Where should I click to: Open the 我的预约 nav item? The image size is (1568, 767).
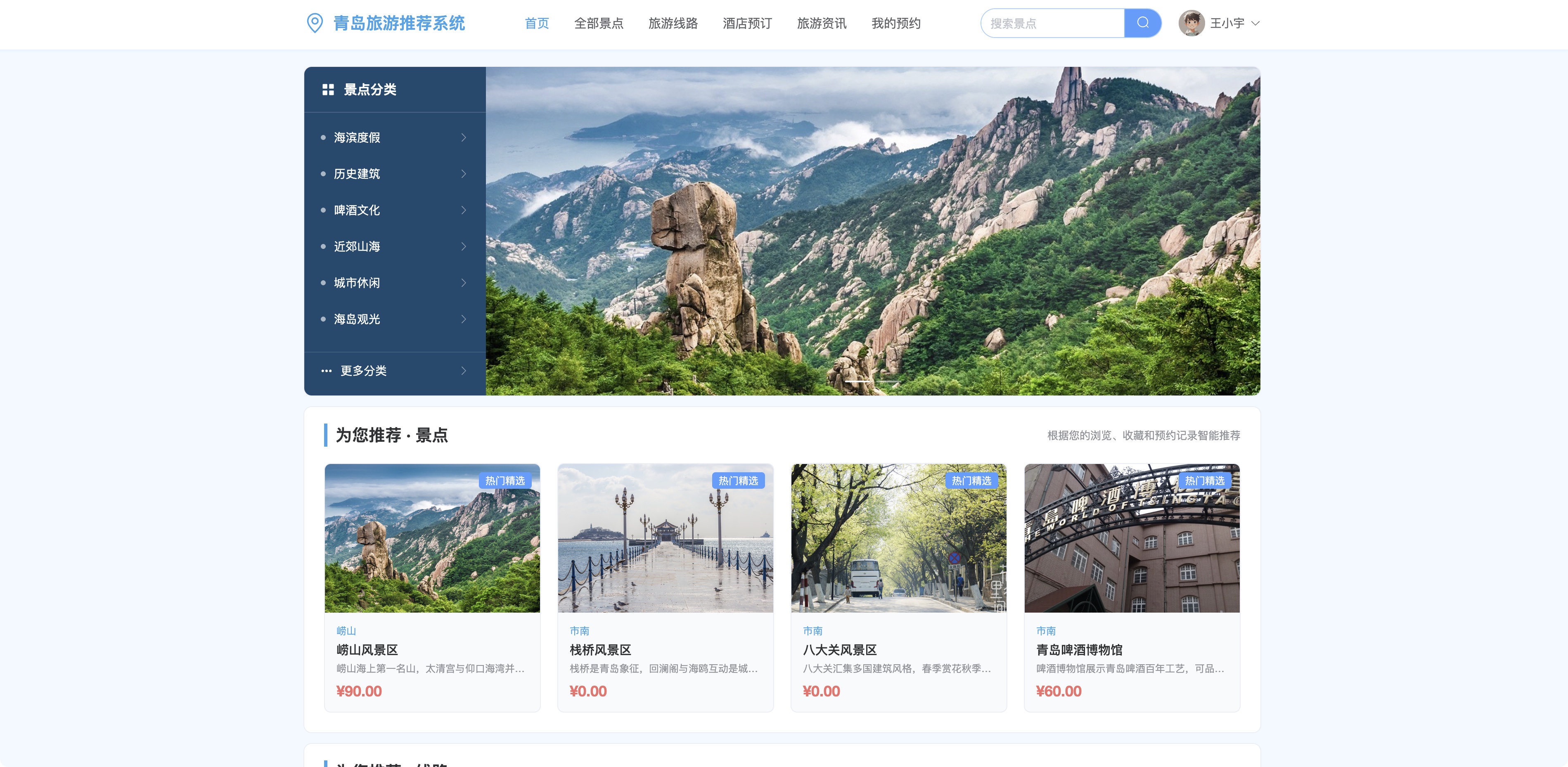[896, 23]
